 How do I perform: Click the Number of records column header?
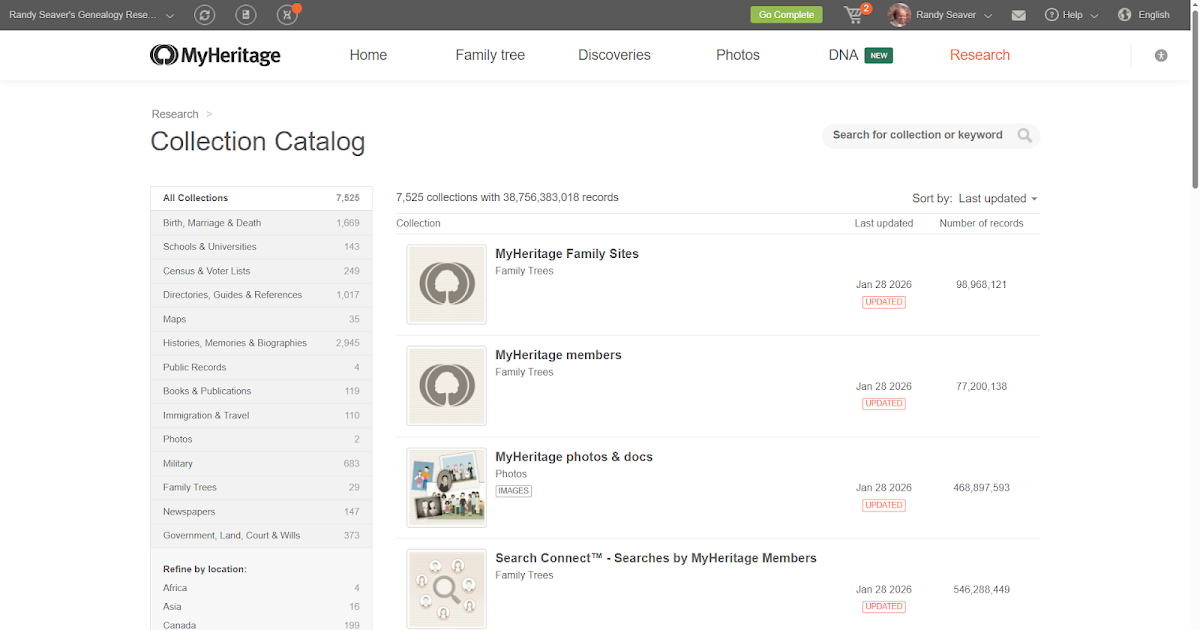(x=981, y=223)
